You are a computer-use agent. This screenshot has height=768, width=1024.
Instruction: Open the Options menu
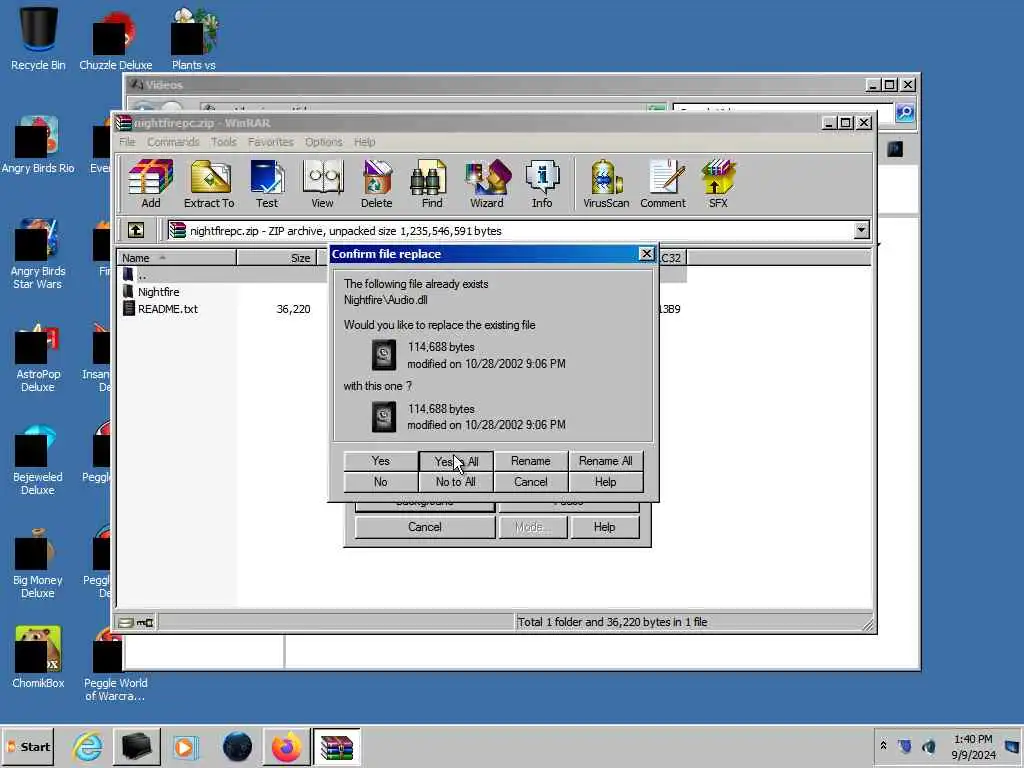[x=323, y=142]
